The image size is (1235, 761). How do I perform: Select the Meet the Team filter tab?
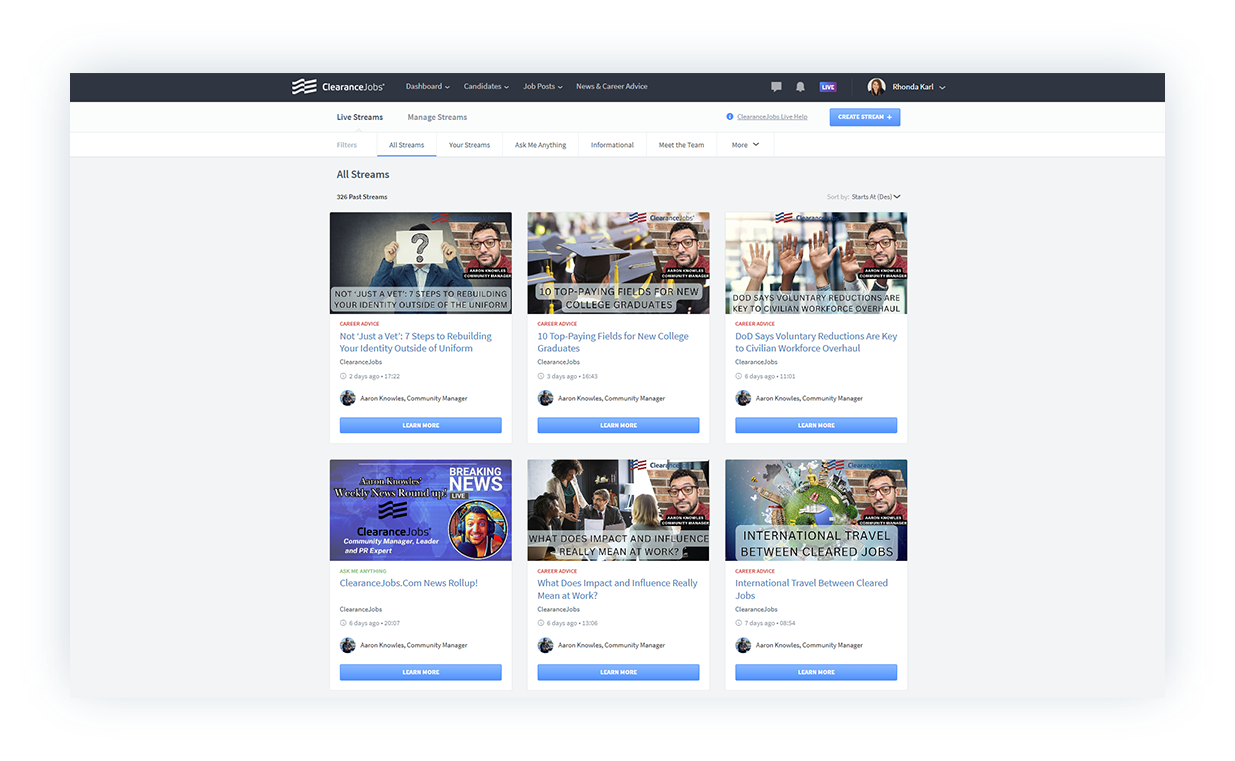[x=681, y=145]
